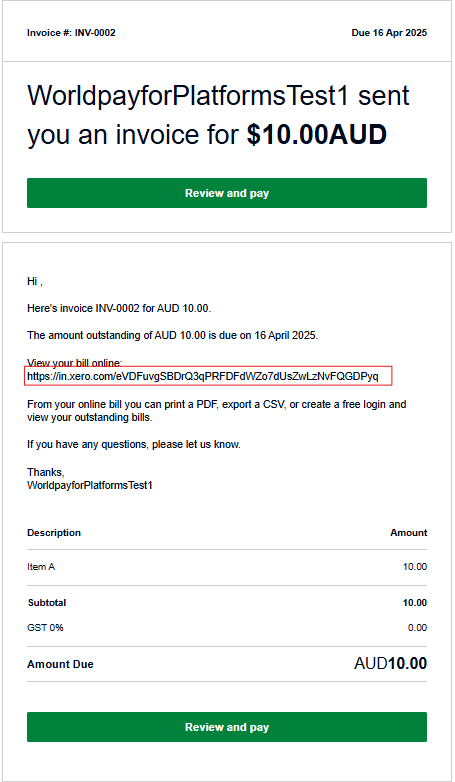
Task: Click the print a PDF, export CSV paragraph
Action: [x=217, y=411]
